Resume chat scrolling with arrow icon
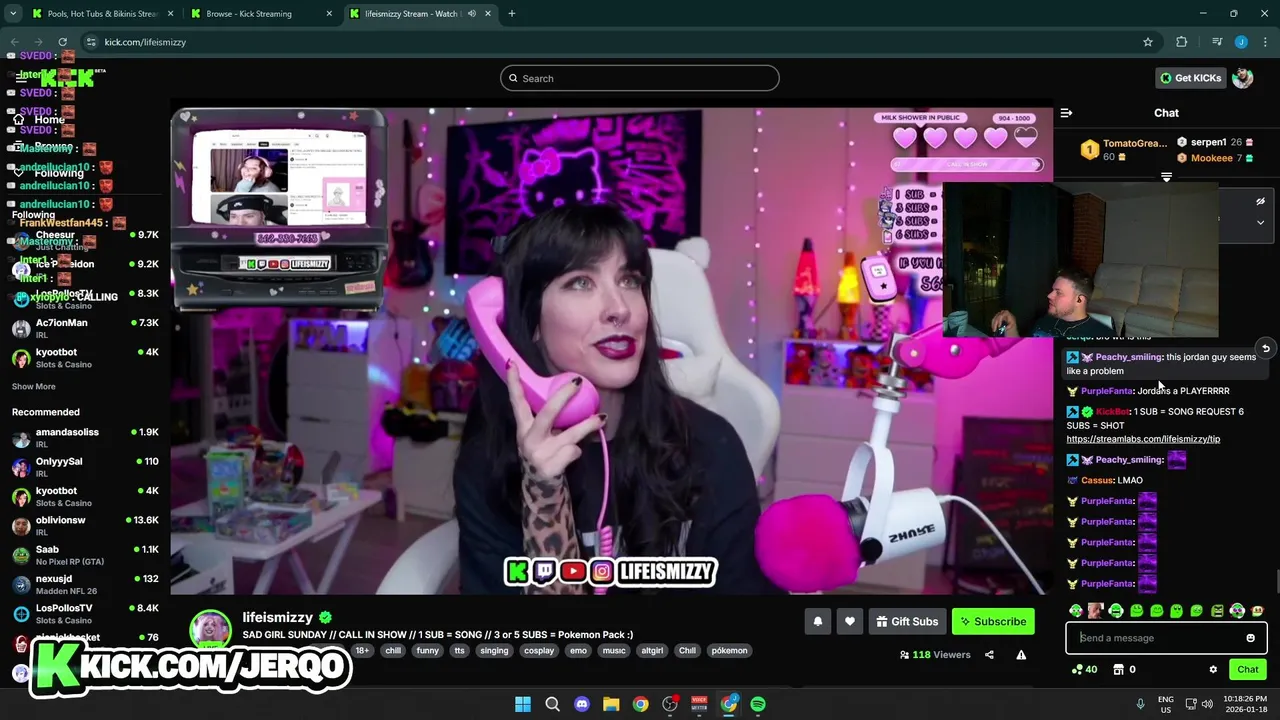Image resolution: width=1280 pixels, height=720 pixels. click(1265, 348)
